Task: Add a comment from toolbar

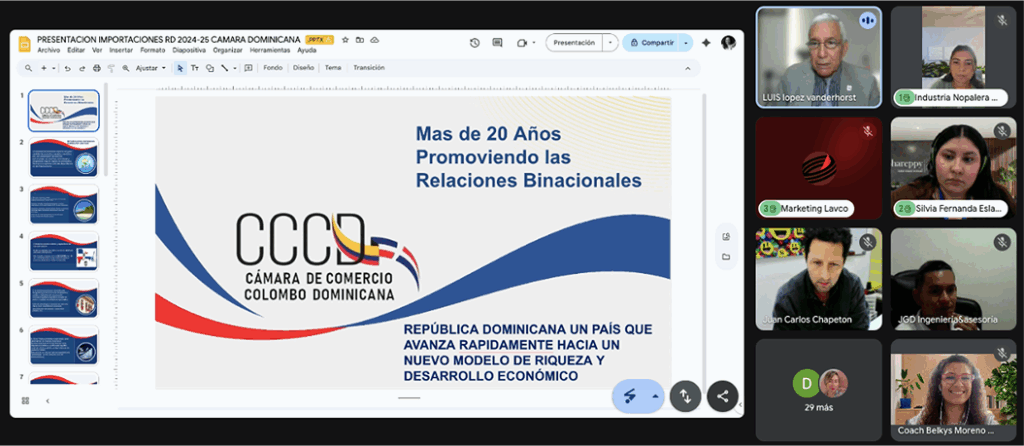Action: [x=248, y=68]
